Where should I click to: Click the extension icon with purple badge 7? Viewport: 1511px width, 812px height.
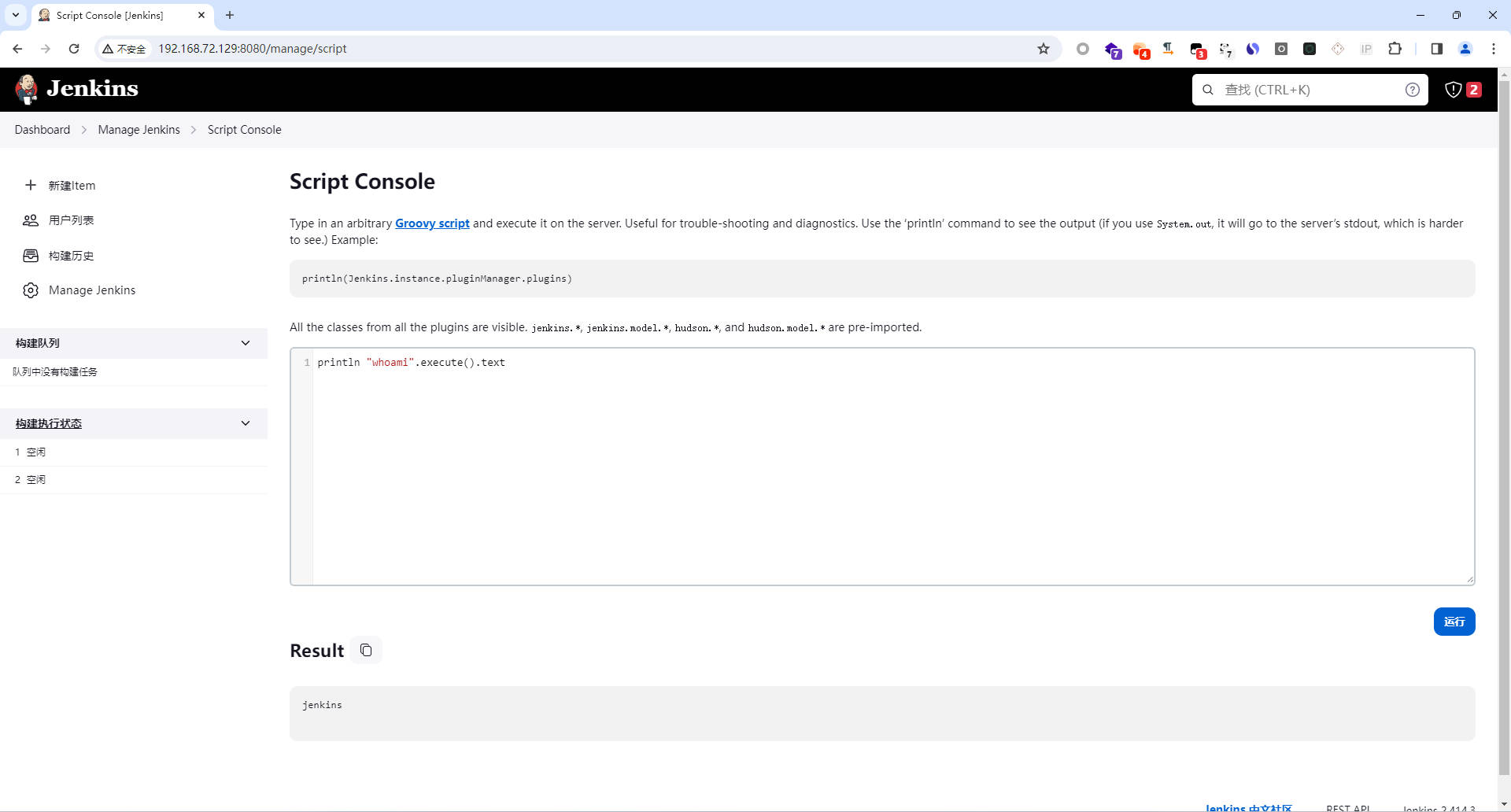[x=1112, y=50]
